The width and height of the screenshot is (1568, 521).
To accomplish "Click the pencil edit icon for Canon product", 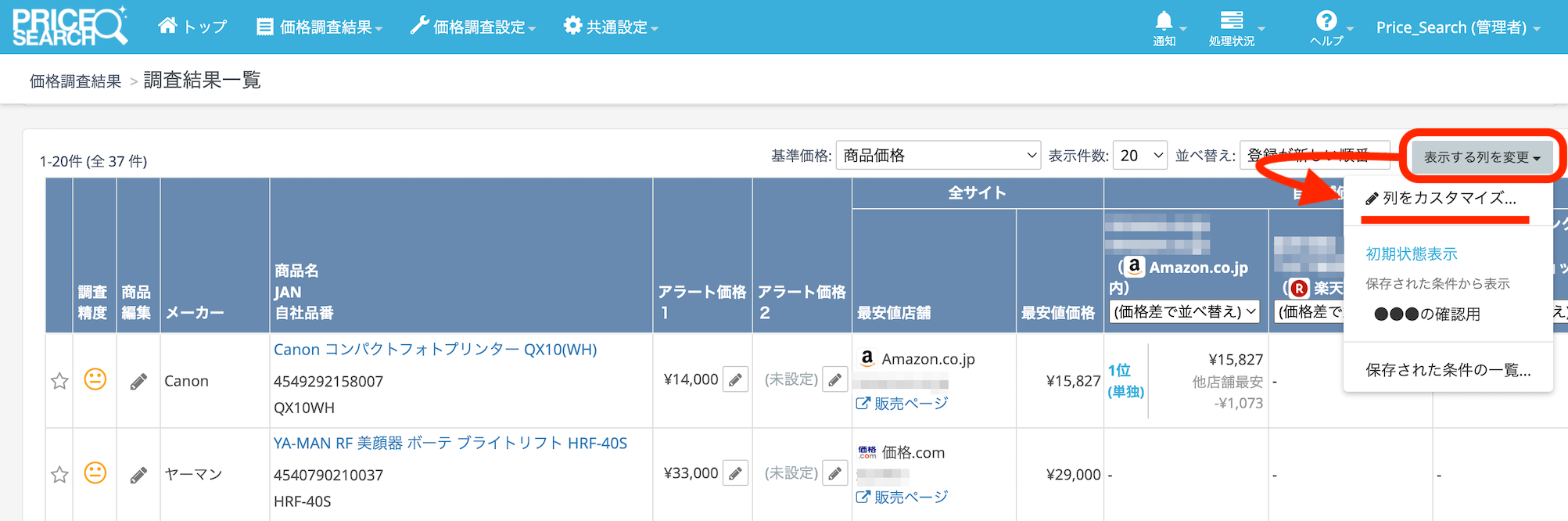I will 138,382.
